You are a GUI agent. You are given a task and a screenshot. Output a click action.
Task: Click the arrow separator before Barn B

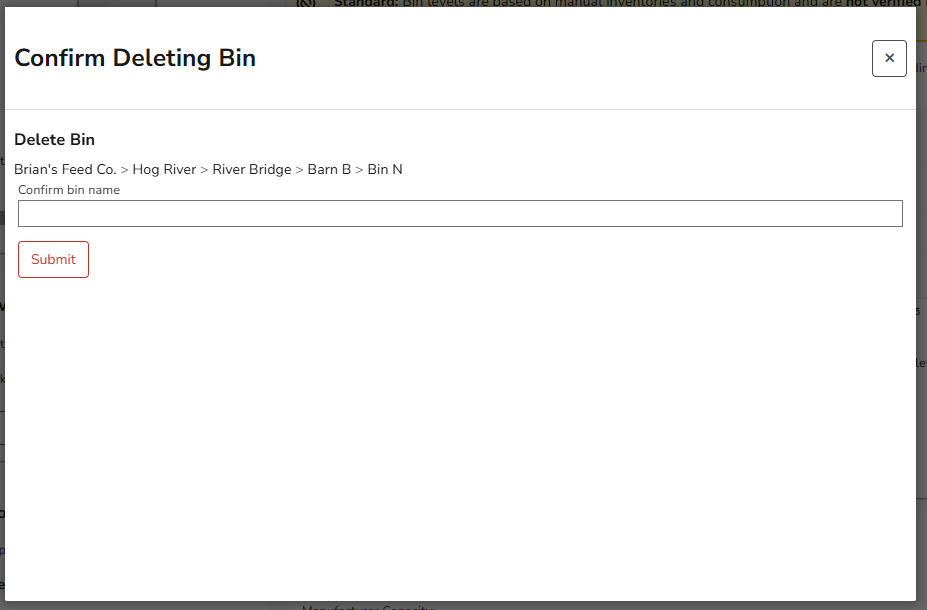pyautogui.click(x=299, y=170)
